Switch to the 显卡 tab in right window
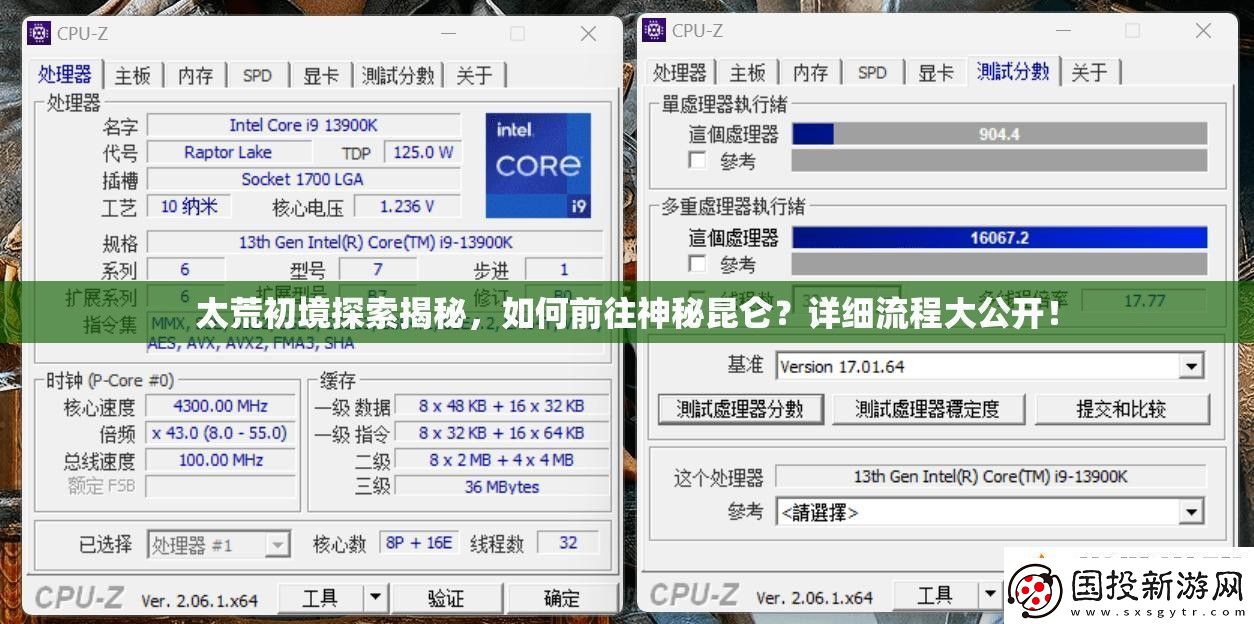The height and width of the screenshot is (624, 1254). pyautogui.click(x=934, y=72)
